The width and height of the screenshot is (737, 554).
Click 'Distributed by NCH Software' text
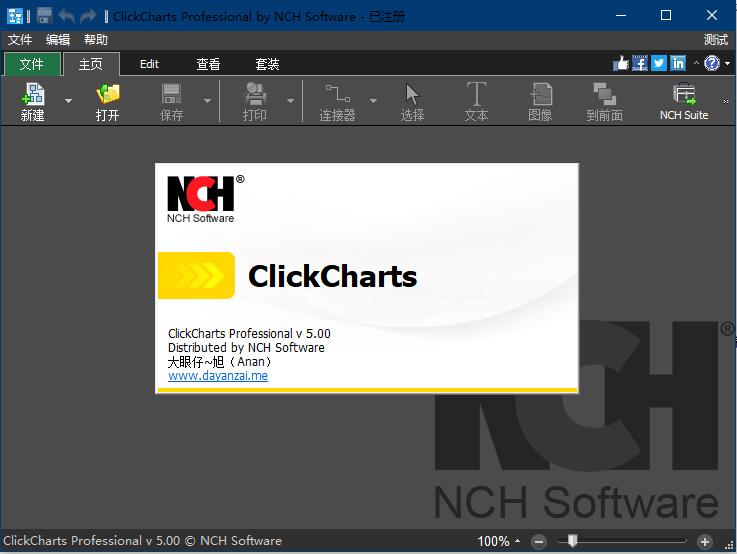click(x=246, y=348)
